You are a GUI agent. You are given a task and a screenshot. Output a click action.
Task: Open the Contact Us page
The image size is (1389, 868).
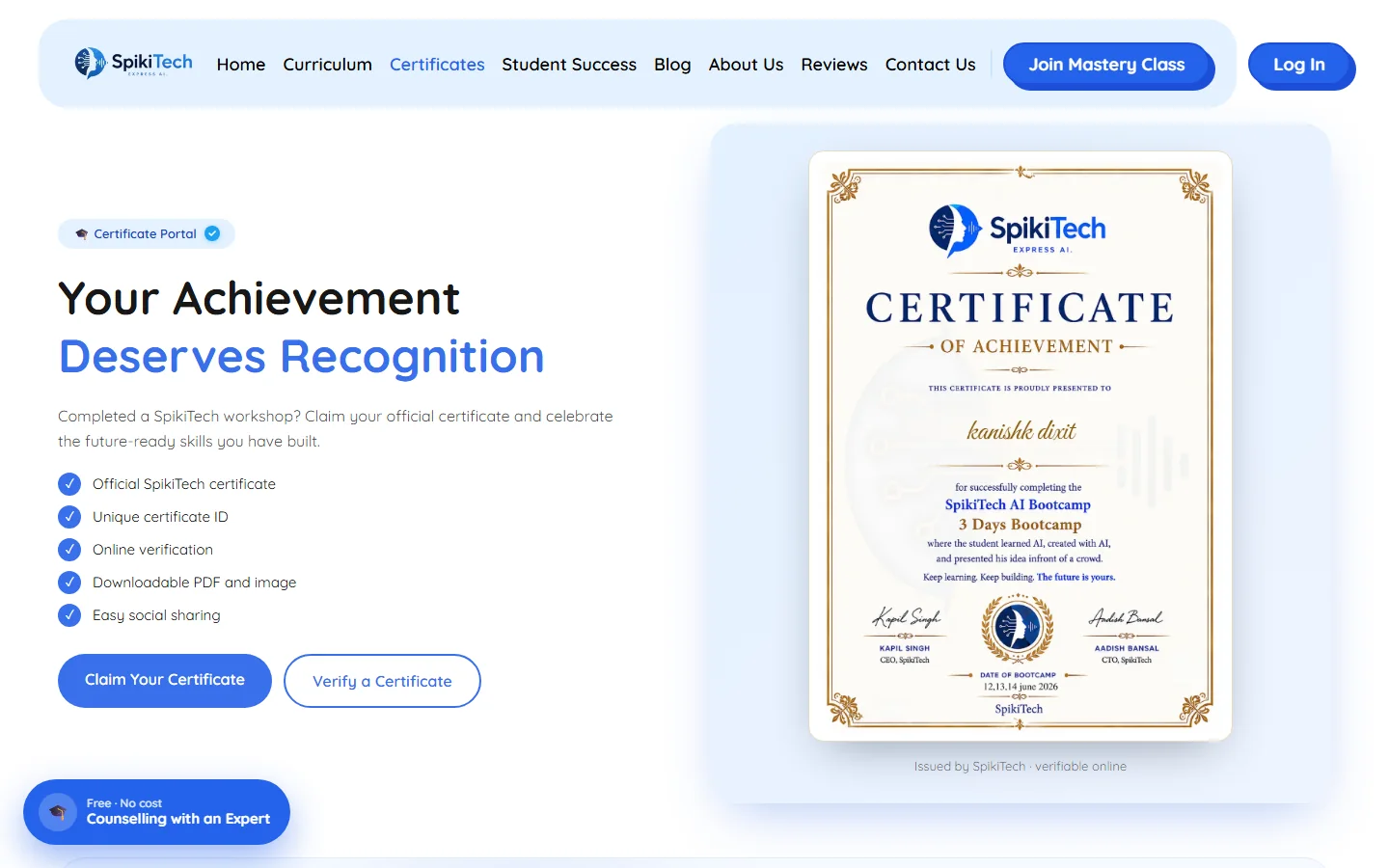(930, 65)
